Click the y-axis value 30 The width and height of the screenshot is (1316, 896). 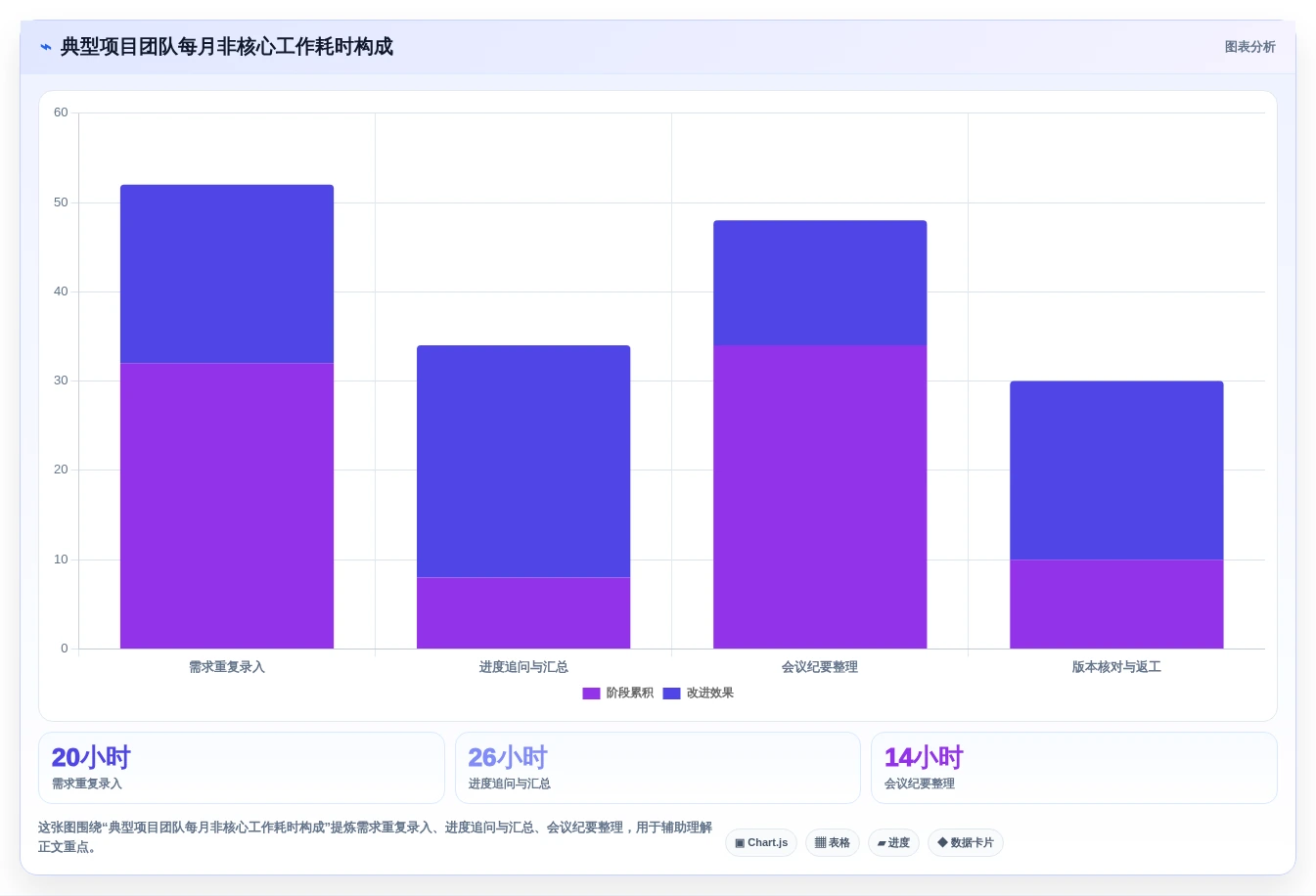click(x=61, y=381)
